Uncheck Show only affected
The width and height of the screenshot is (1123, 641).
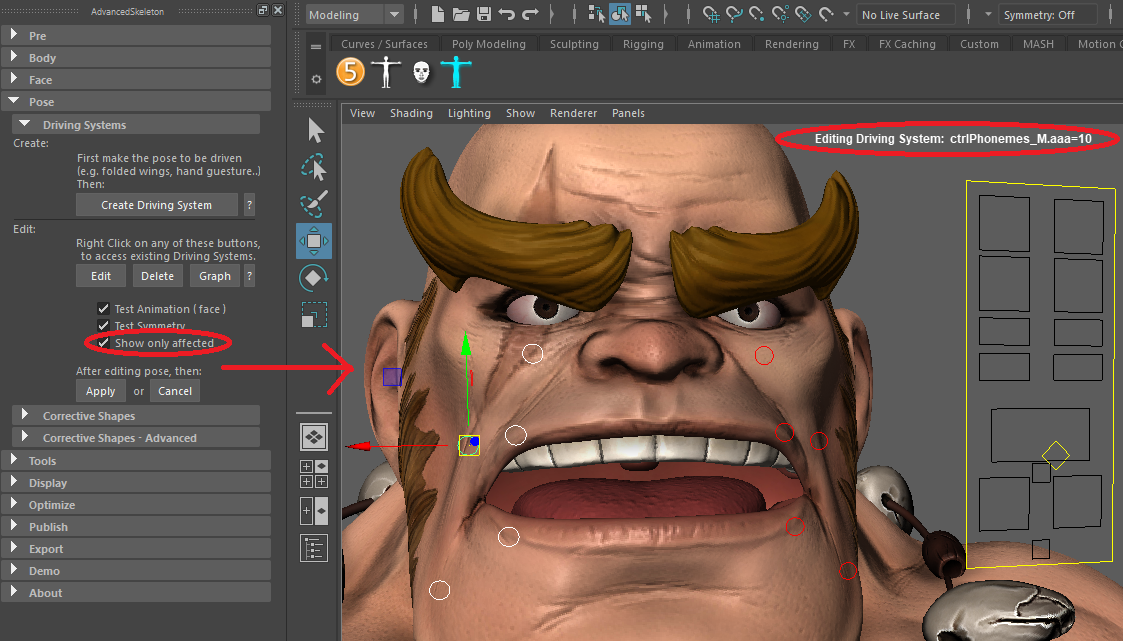point(103,343)
